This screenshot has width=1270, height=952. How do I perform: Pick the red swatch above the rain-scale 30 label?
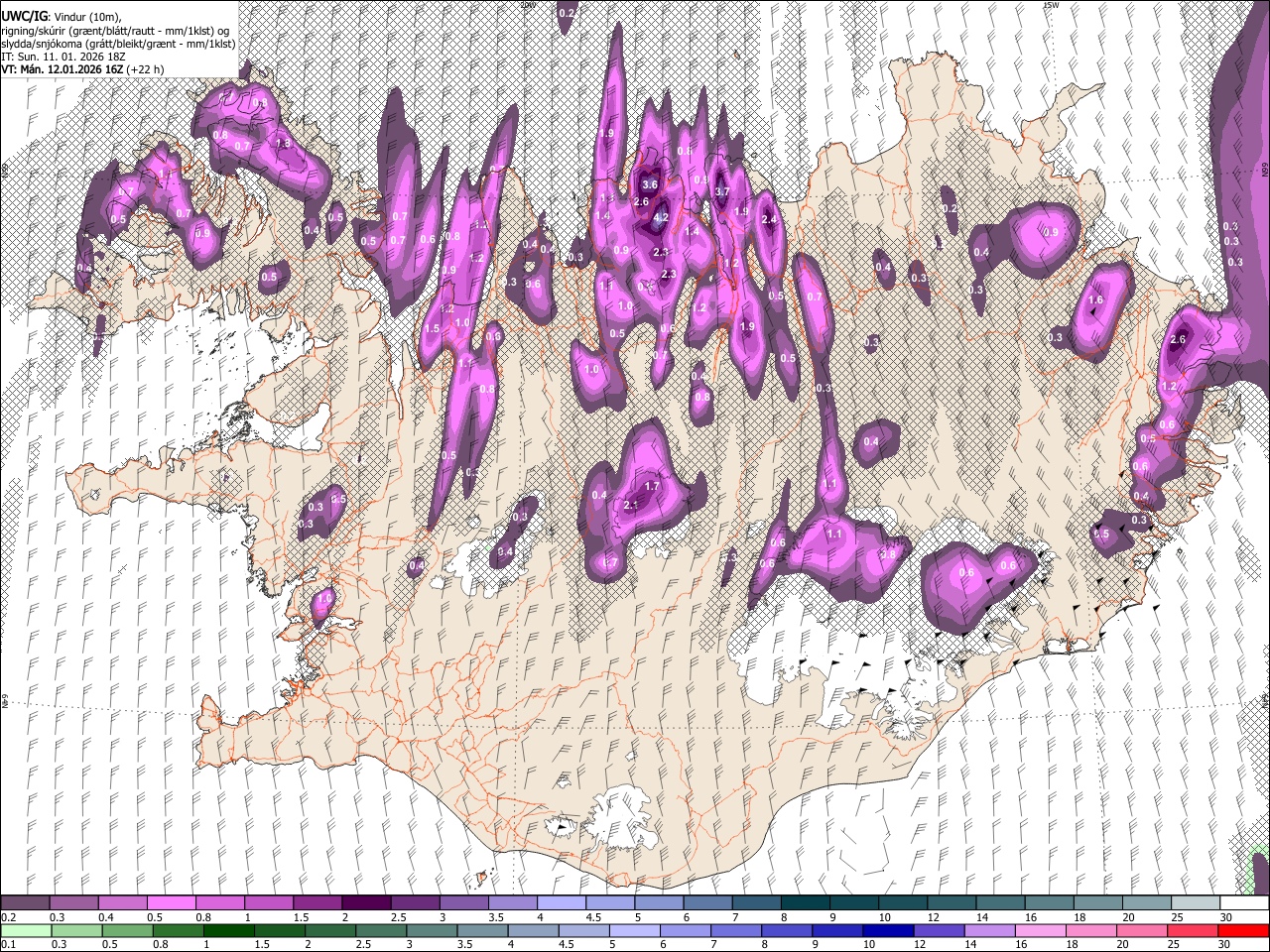(1244, 930)
